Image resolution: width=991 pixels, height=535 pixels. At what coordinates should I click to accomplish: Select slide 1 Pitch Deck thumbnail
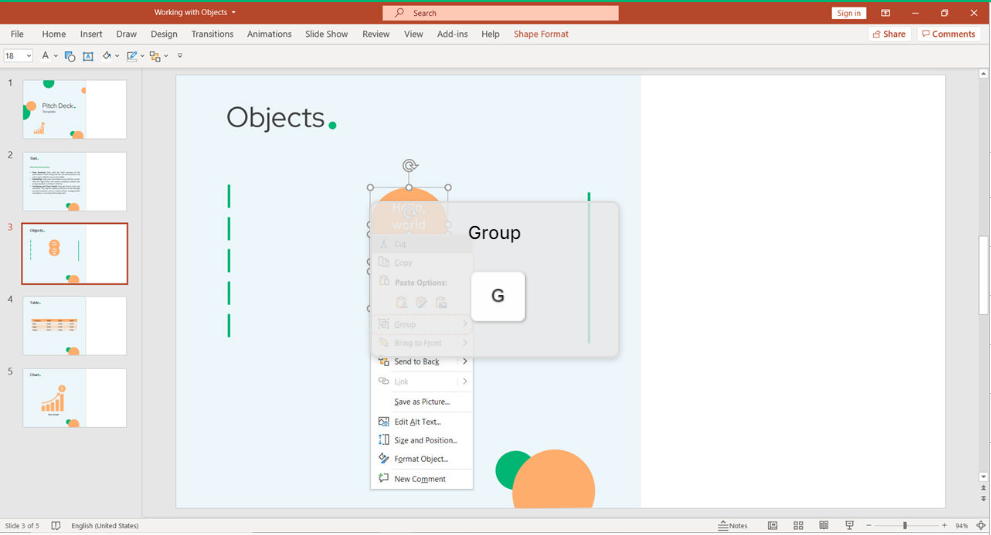click(75, 109)
